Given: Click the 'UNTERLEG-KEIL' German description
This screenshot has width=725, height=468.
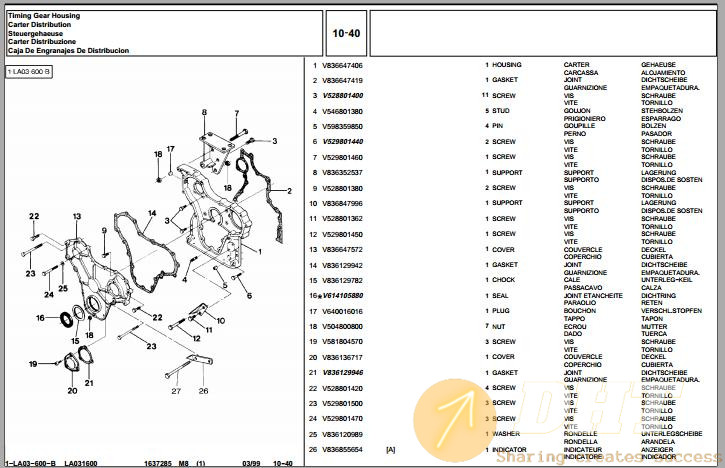Looking at the screenshot, I should (x=666, y=280).
